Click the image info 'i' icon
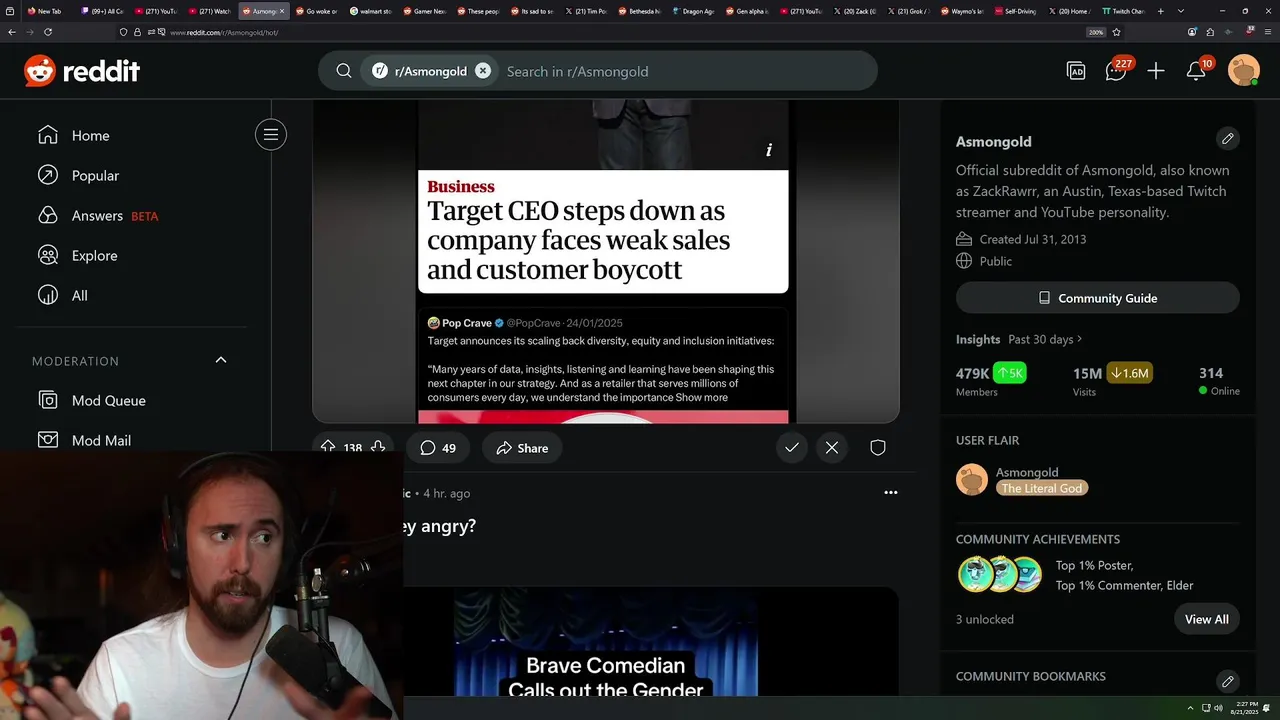Screen dimensions: 1280x720 (769, 150)
